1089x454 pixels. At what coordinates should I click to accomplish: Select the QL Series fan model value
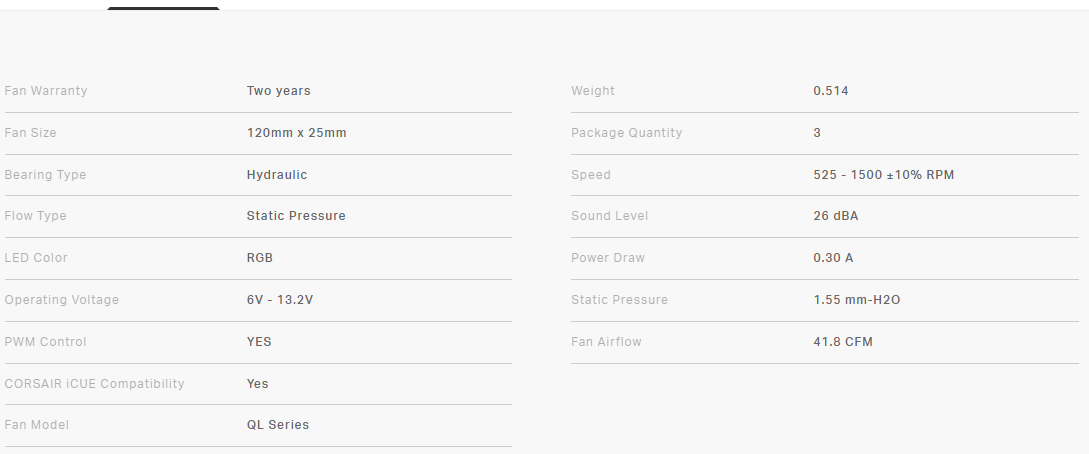pos(278,425)
